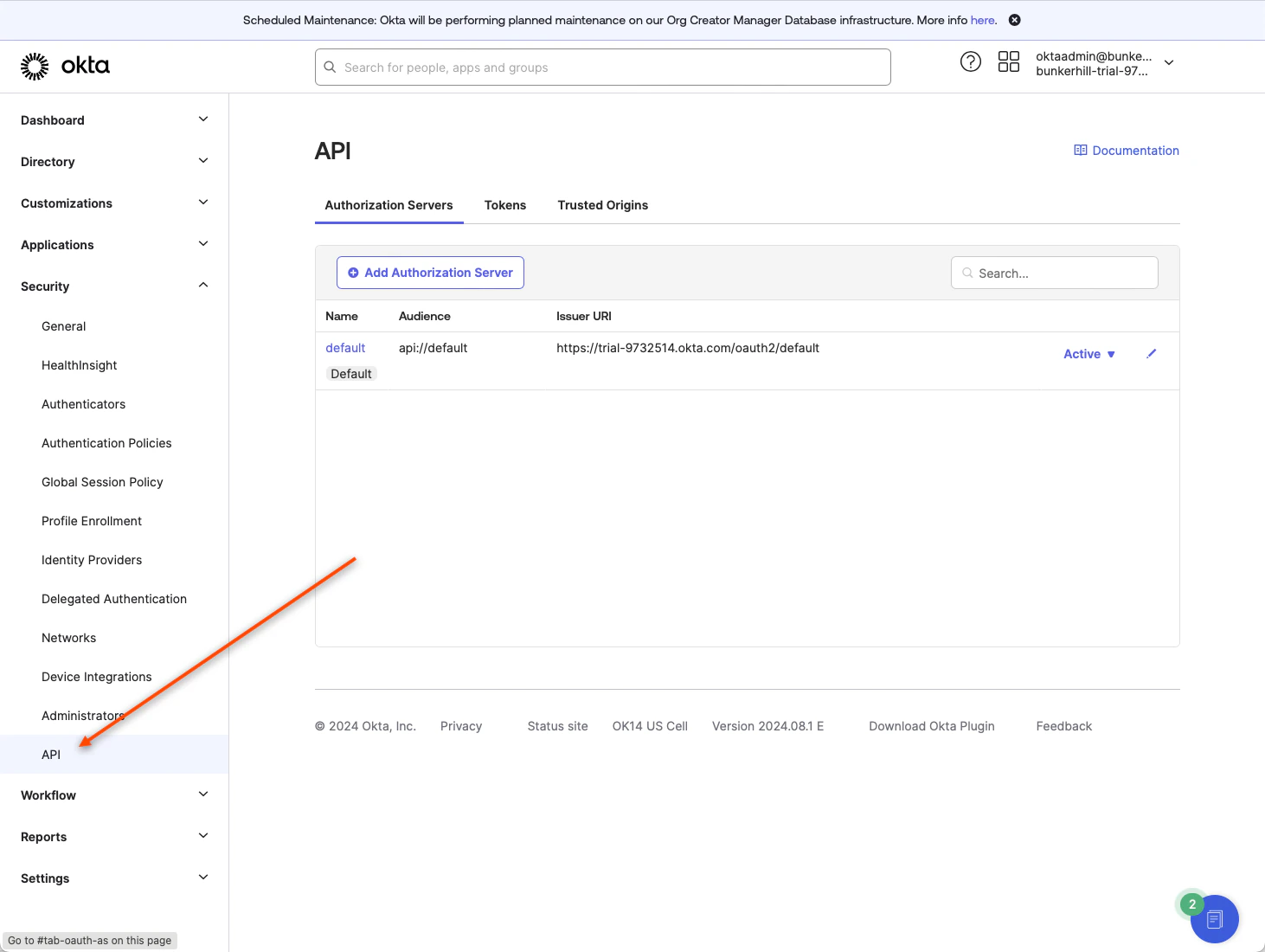Click the Documentation book icon
This screenshot has width=1265, height=952.
[1080, 151]
